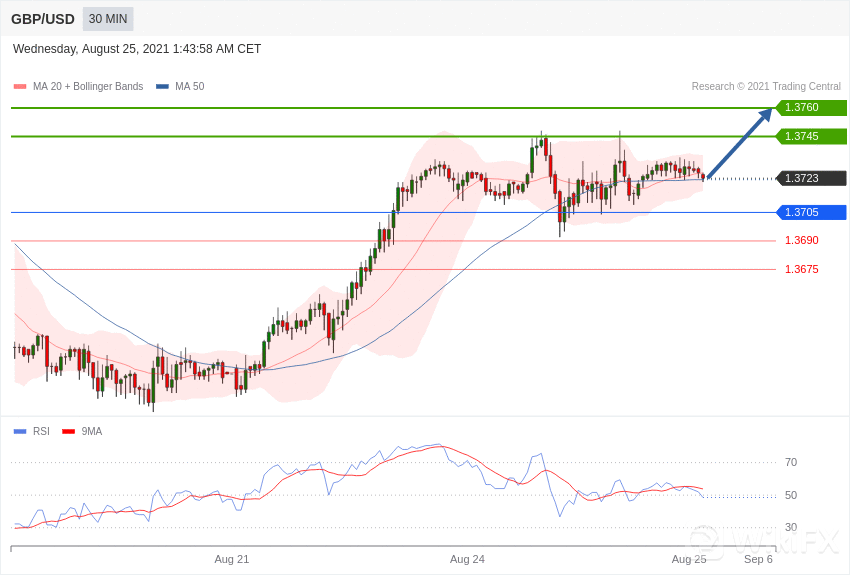
Task: Click the black 1.3723 current price tag
Action: pos(810,178)
